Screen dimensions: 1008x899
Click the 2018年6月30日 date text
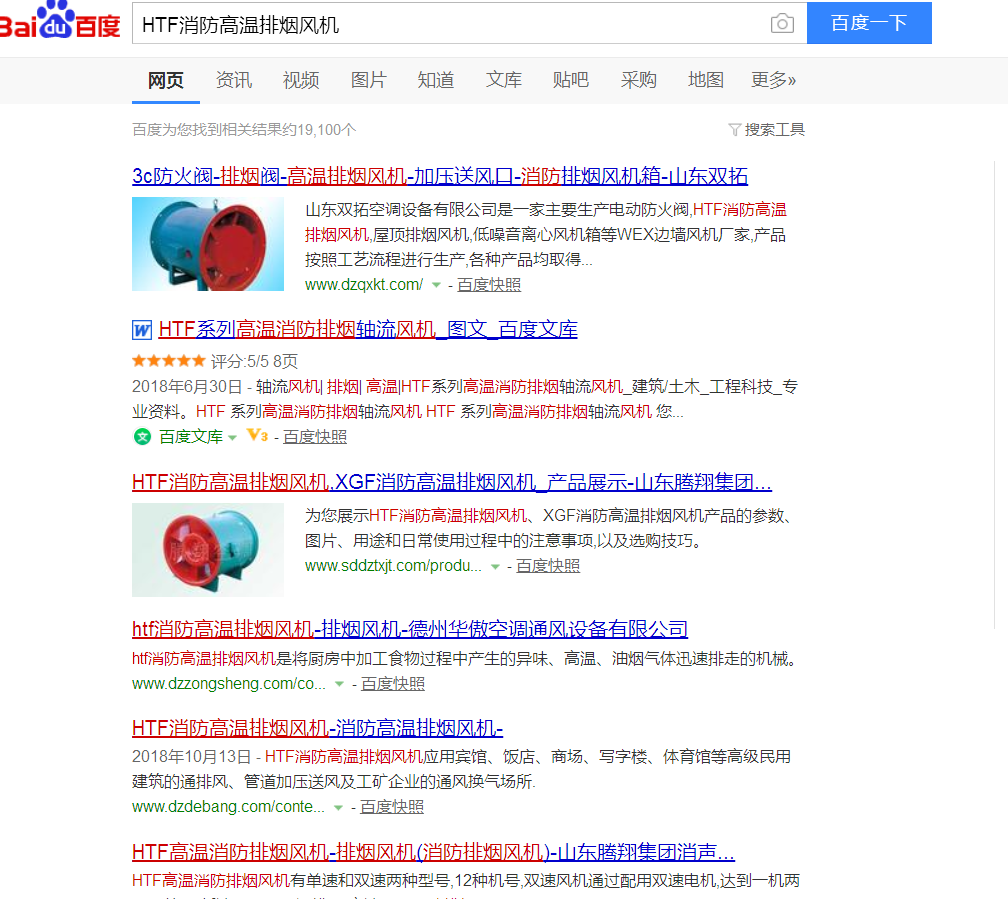[x=186, y=387]
